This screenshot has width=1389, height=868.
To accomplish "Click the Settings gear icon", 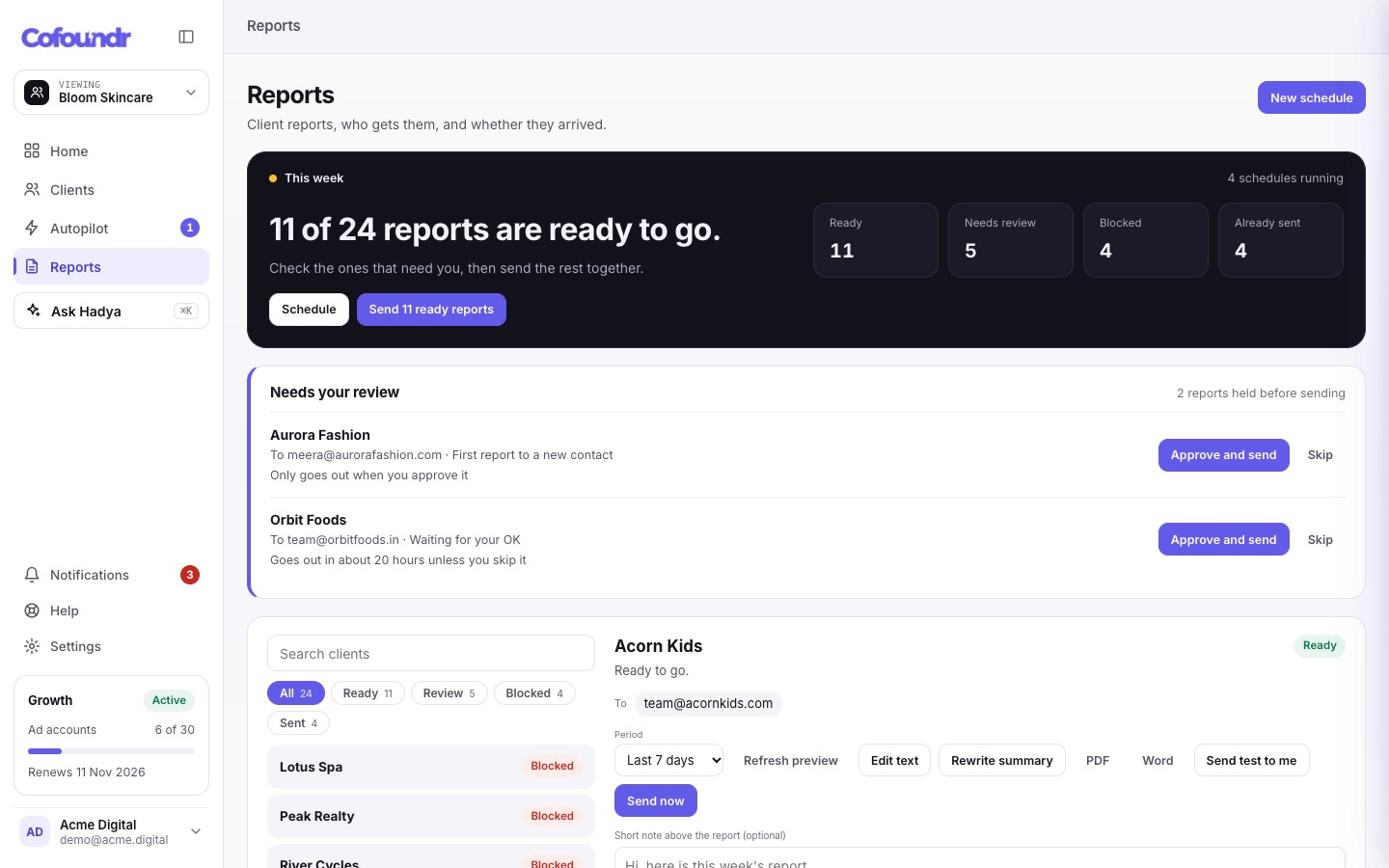I will [32, 646].
